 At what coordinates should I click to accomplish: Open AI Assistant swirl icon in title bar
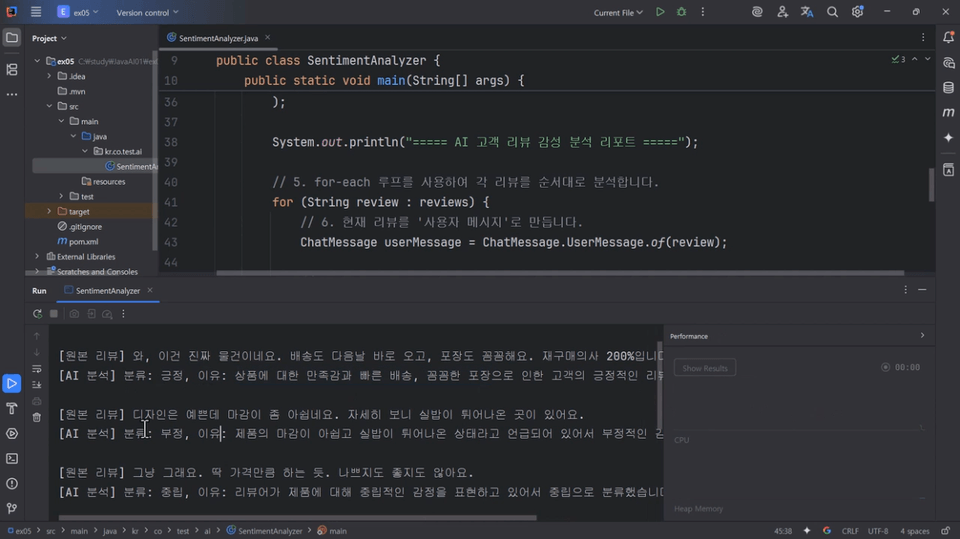[757, 12]
